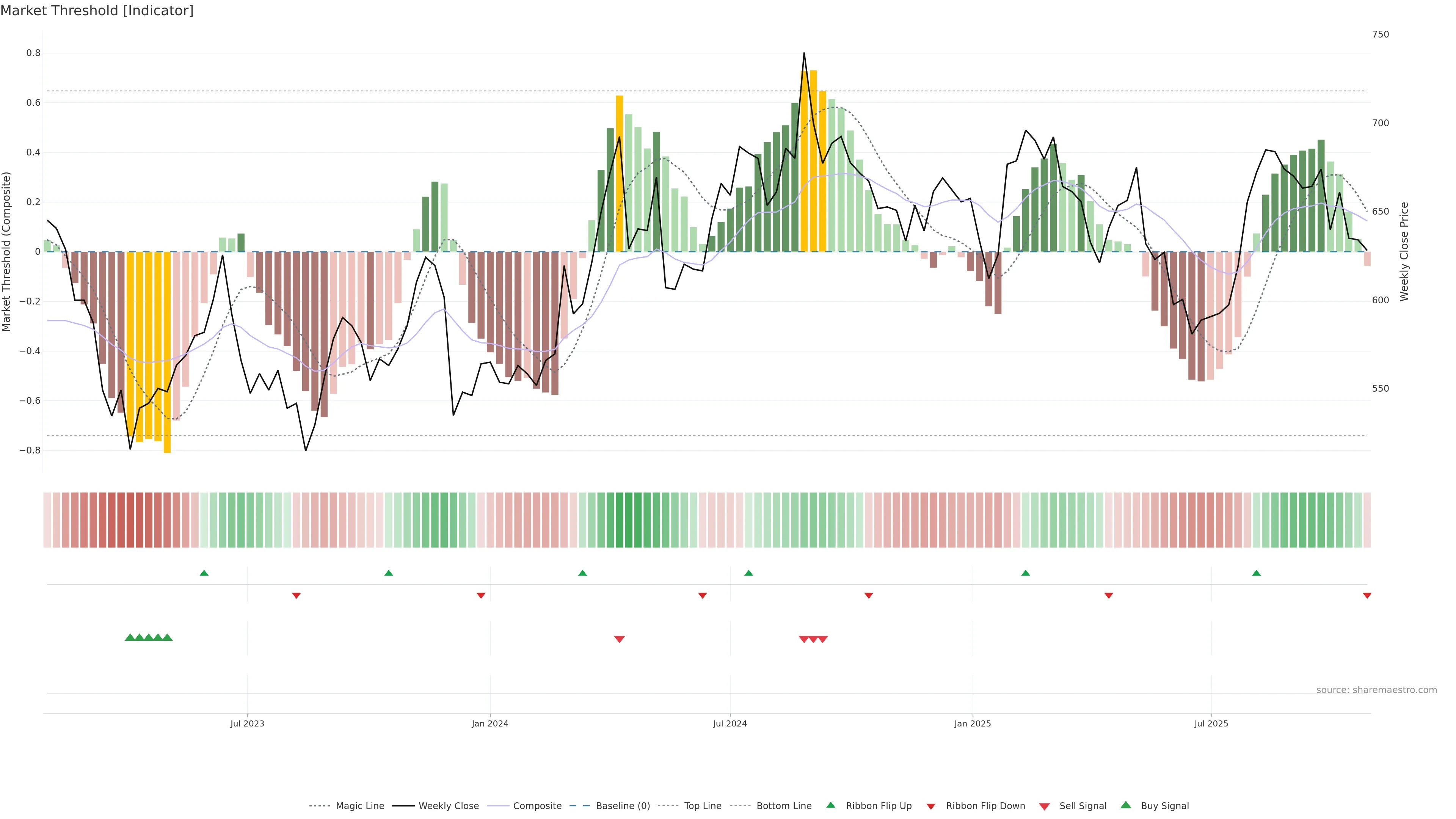Click the ribbon flip up marker after Jul 2025
This screenshot has height=819, width=1456.
1256,573
